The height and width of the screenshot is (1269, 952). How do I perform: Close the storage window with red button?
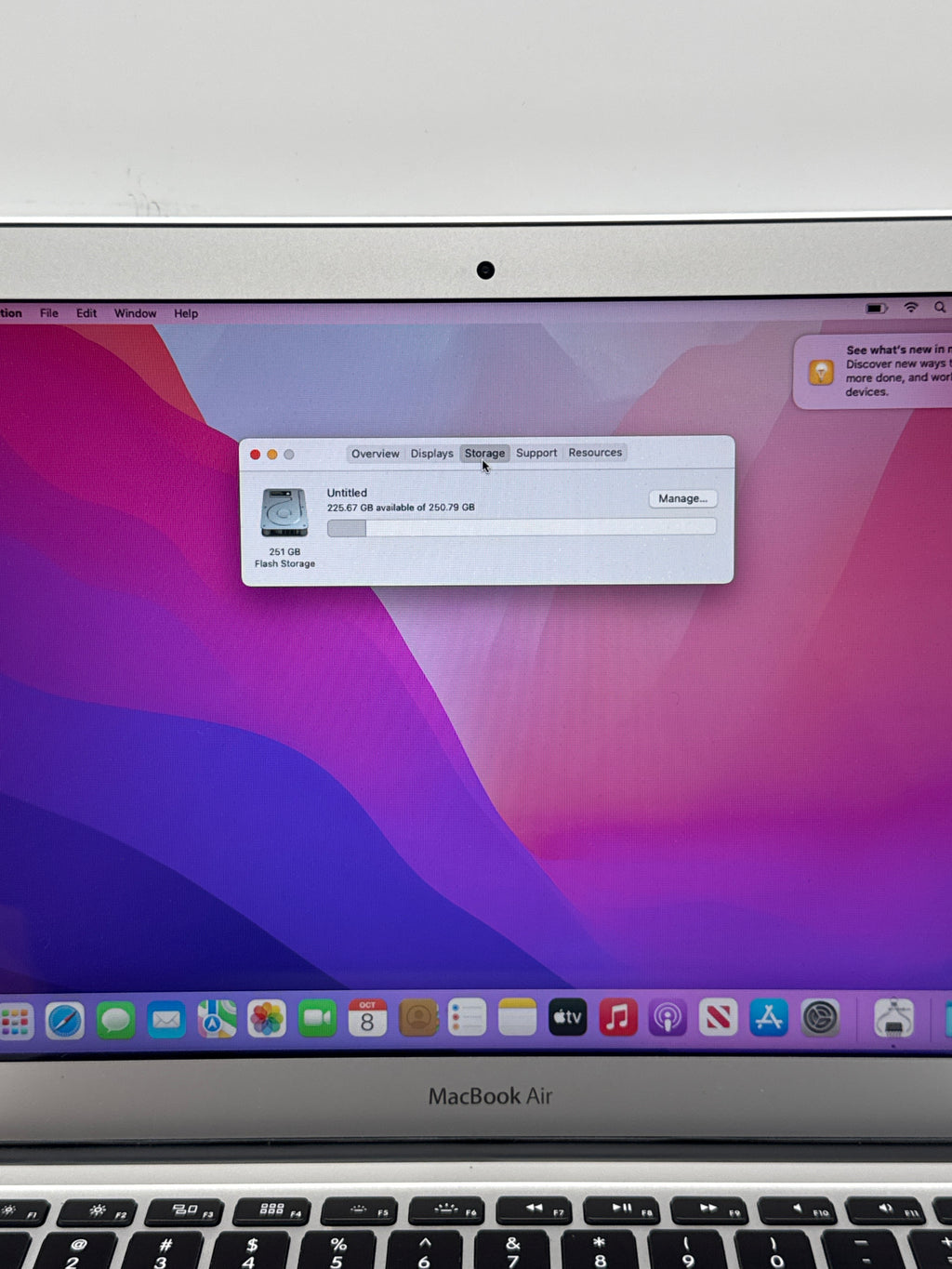coord(256,455)
